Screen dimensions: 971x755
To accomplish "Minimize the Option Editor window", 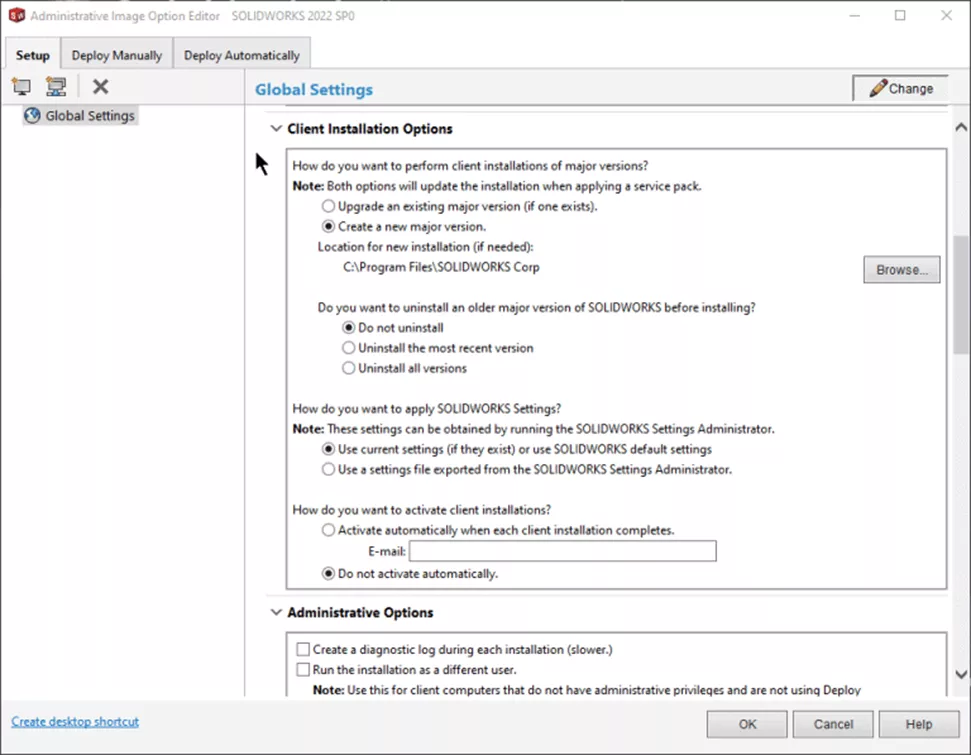I will 855,15.
